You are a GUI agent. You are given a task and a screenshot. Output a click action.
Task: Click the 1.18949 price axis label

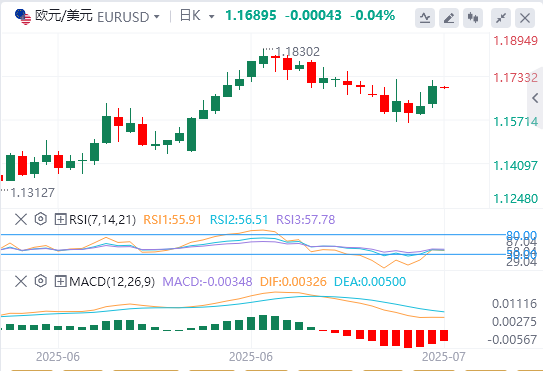516,41
